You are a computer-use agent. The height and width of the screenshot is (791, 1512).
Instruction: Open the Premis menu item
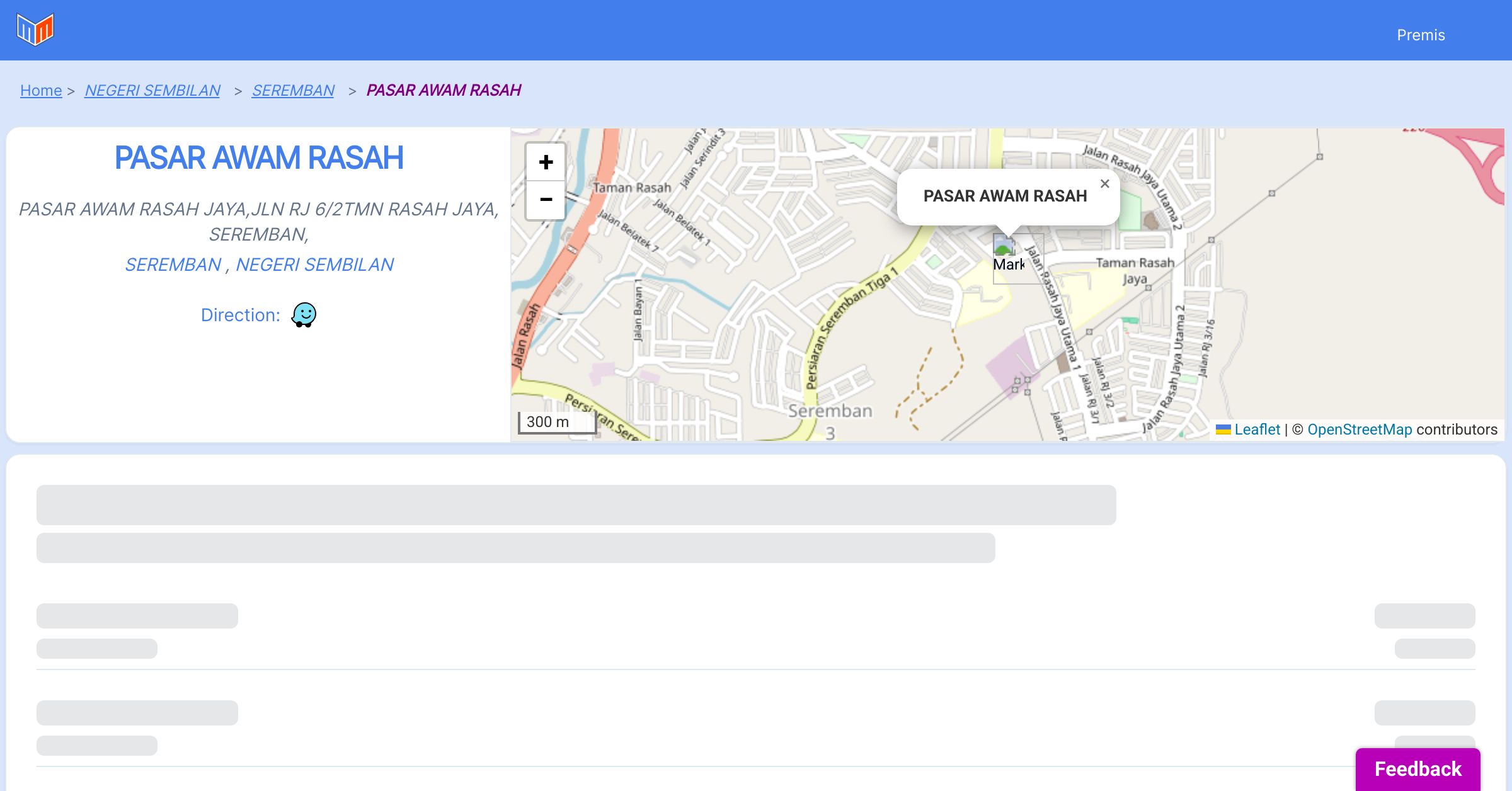coord(1421,35)
